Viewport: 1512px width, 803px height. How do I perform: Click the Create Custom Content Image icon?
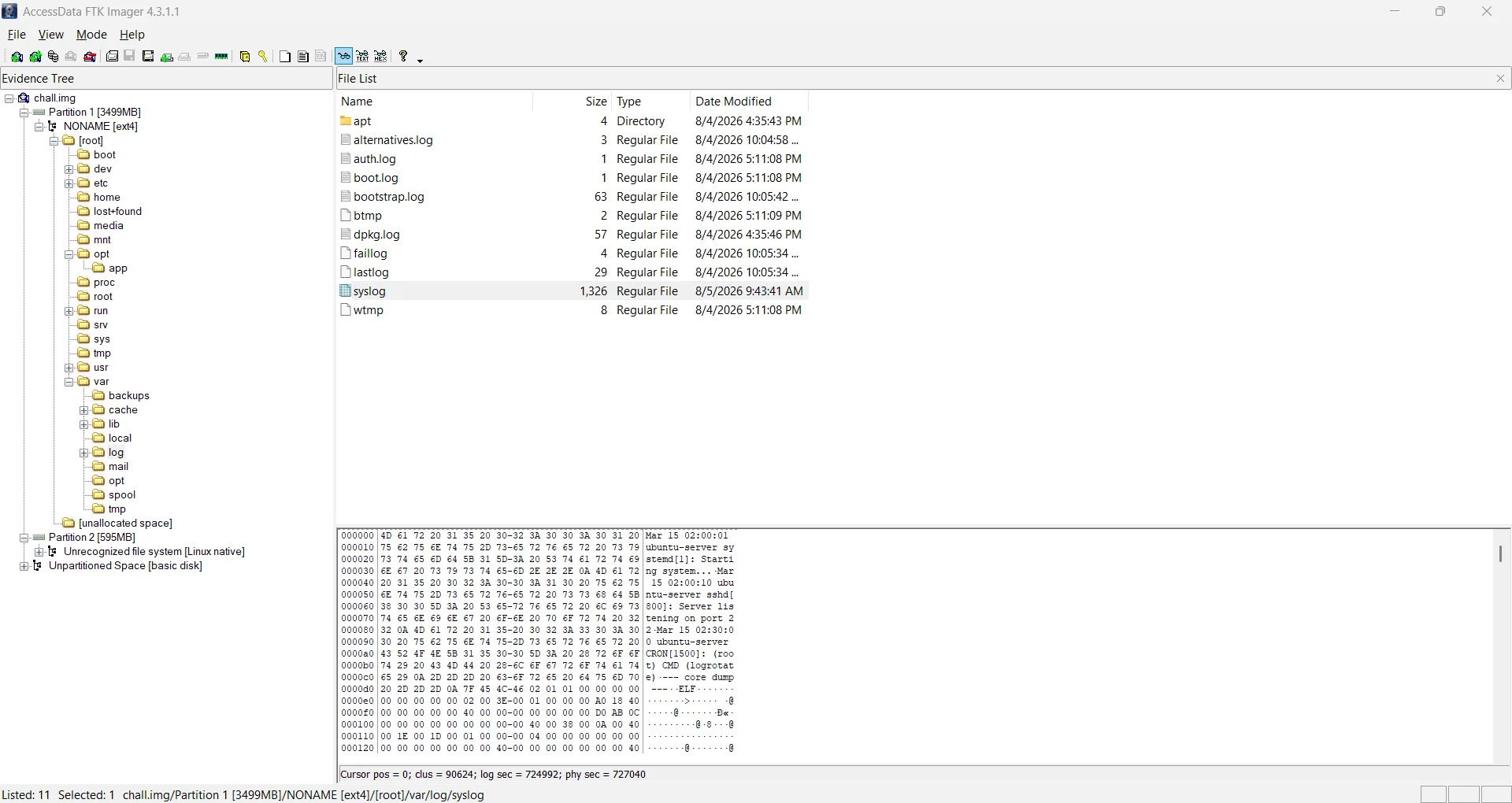point(185,57)
